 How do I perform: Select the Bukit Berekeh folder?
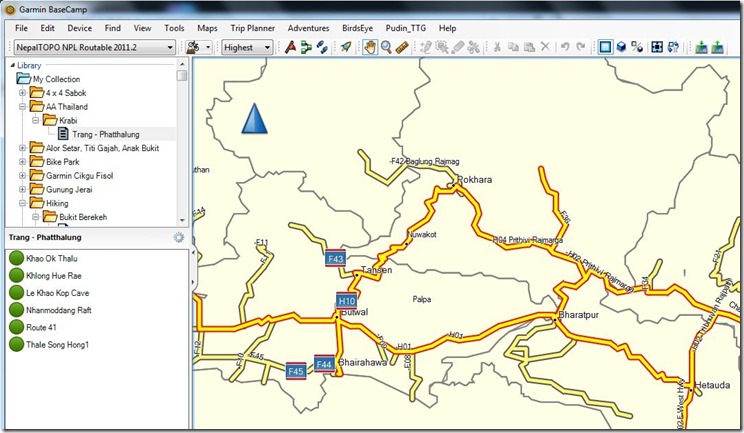click(83, 217)
